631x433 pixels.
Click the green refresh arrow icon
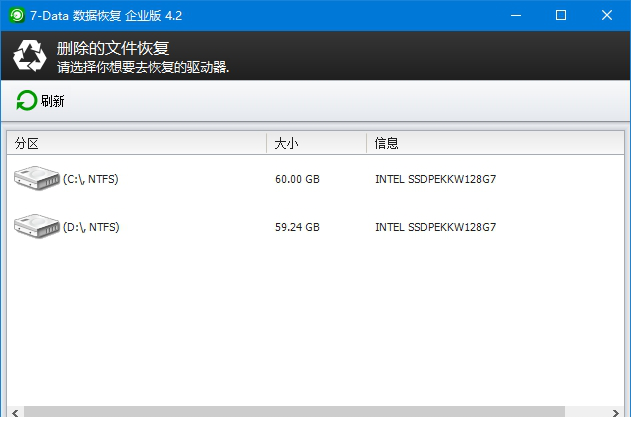point(27,101)
